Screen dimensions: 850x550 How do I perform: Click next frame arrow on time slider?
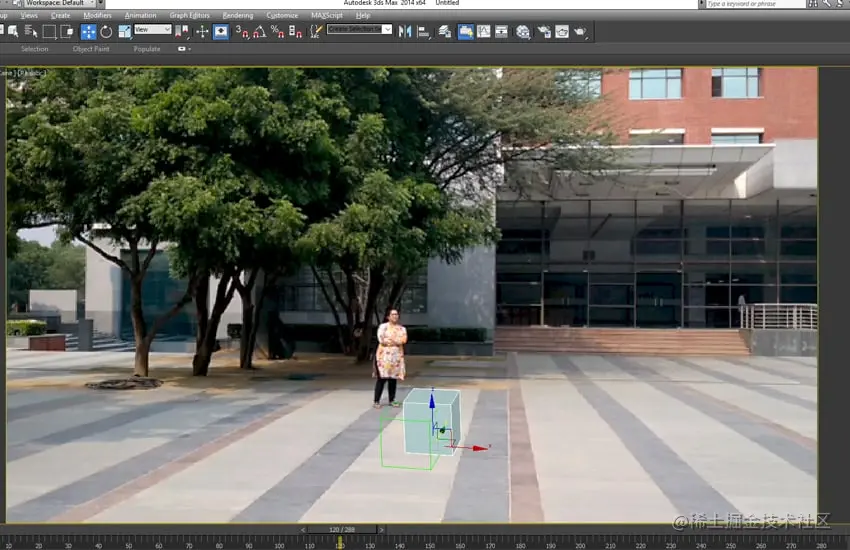[381, 529]
